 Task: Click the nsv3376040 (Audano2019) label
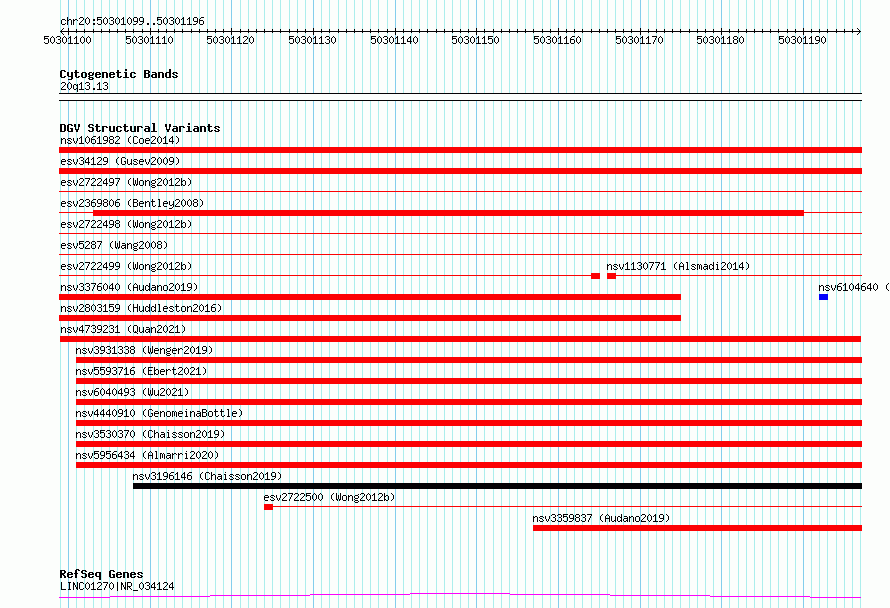click(129, 287)
